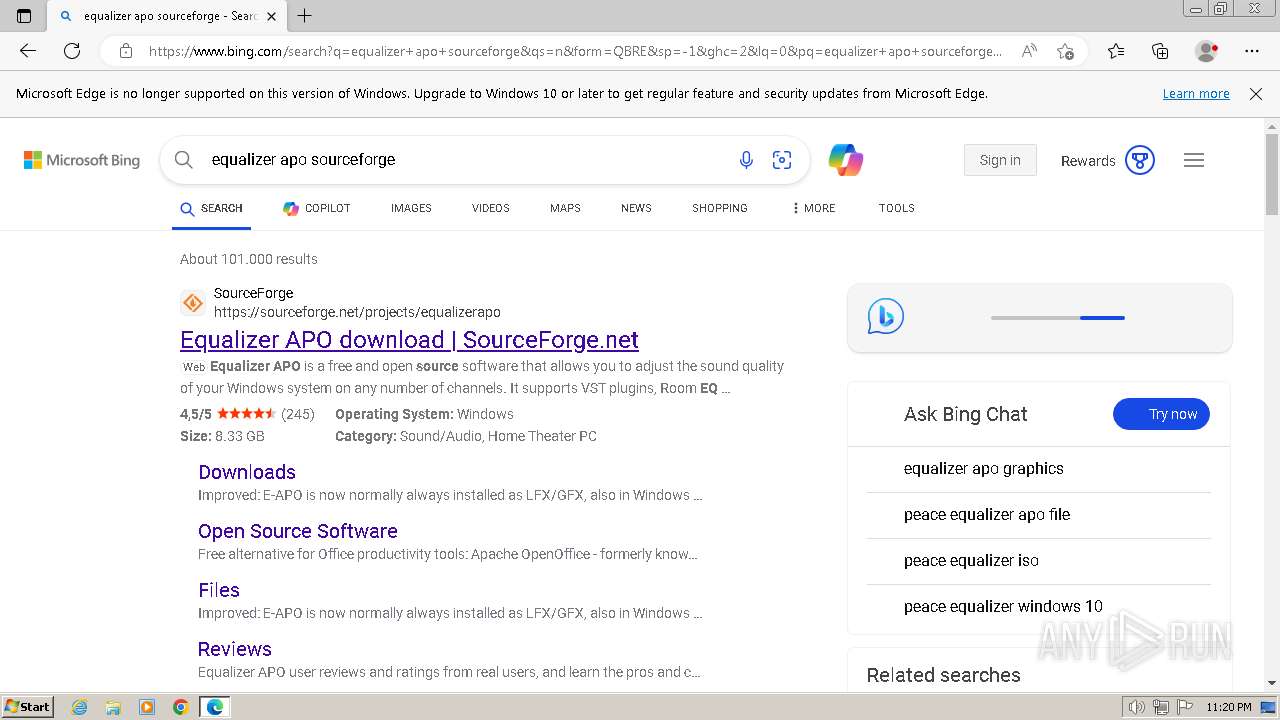Search using an image icon
Viewport: 1280px width, 720px height.
[x=782, y=160]
